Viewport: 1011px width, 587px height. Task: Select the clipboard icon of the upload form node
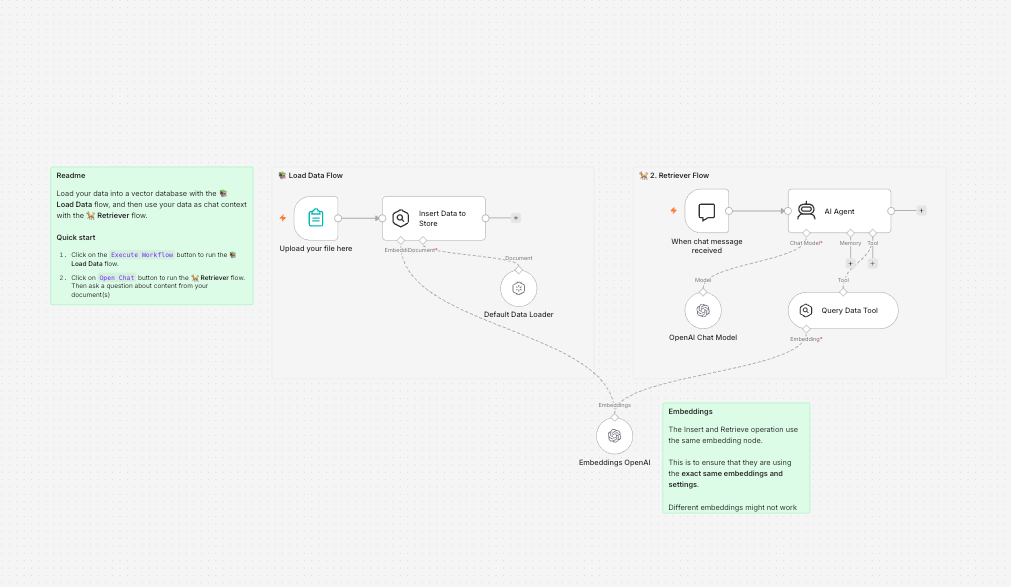[x=316, y=218]
